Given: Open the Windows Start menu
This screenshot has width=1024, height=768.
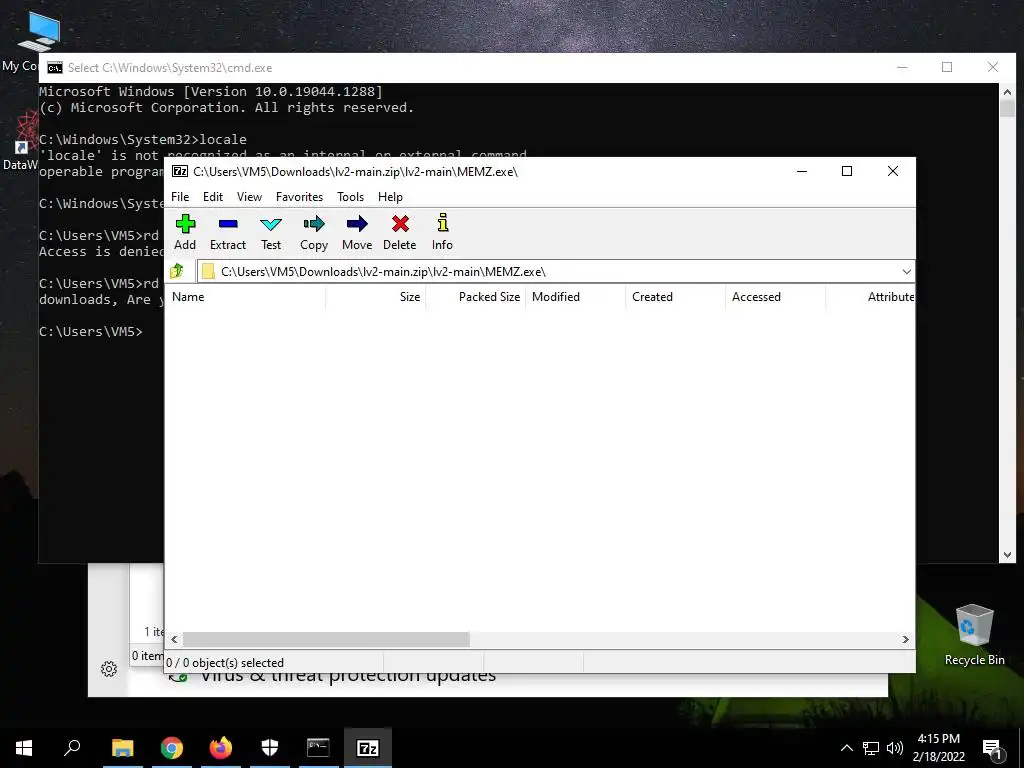Looking at the screenshot, I should tap(24, 748).
